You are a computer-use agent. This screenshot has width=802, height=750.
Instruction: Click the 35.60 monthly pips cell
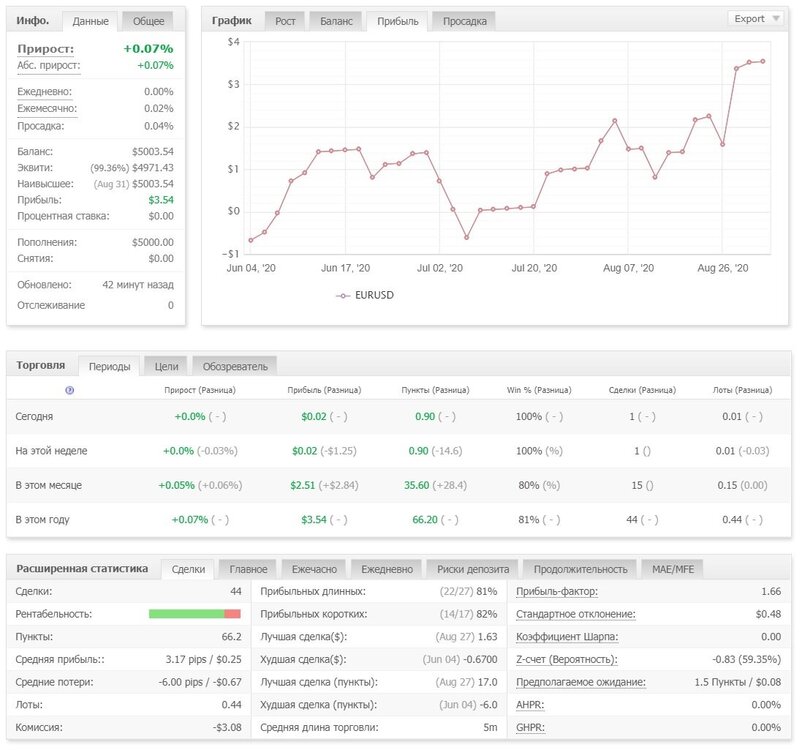(417, 485)
